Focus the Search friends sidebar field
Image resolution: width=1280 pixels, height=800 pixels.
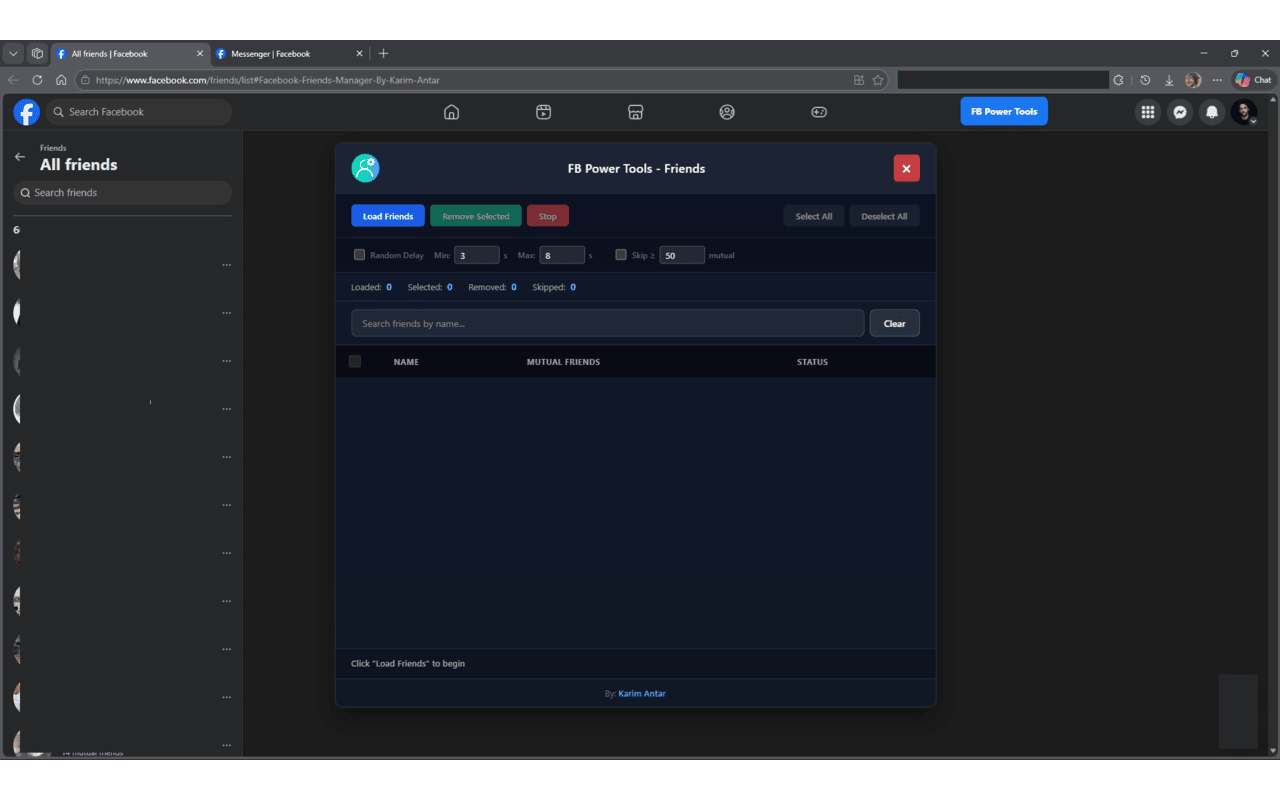tap(122, 193)
